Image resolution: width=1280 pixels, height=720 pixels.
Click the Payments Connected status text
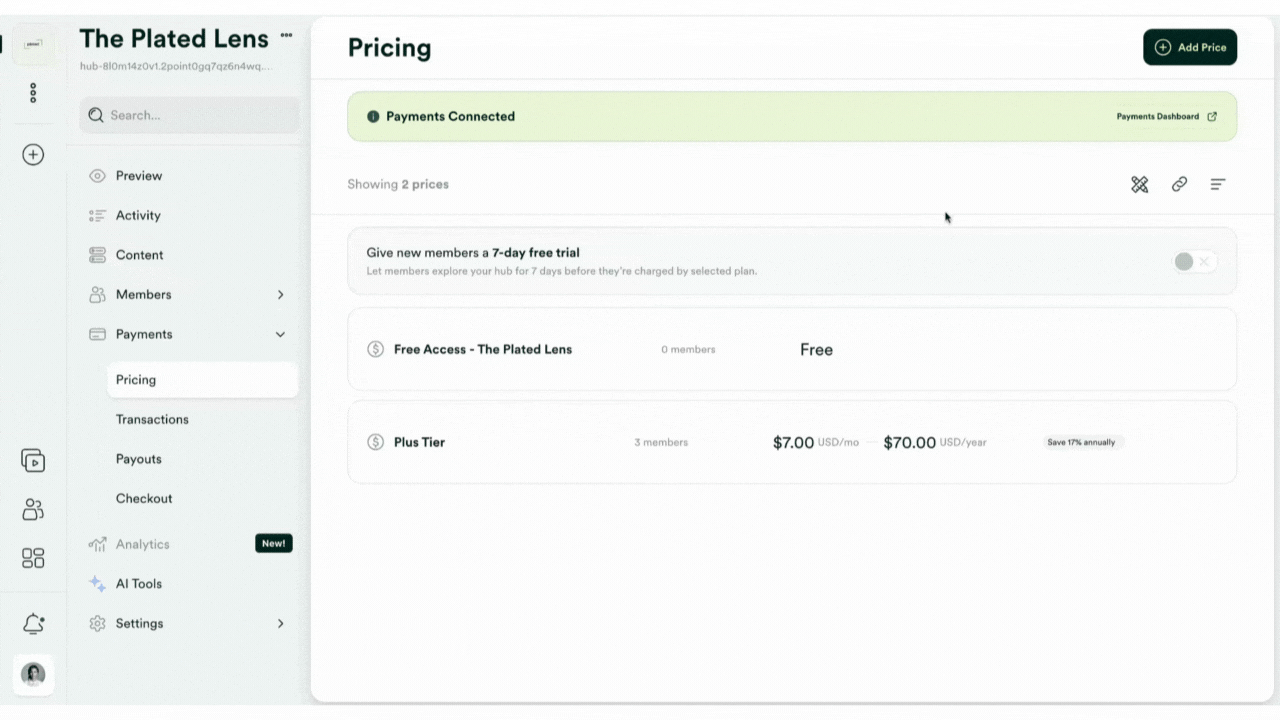point(450,116)
